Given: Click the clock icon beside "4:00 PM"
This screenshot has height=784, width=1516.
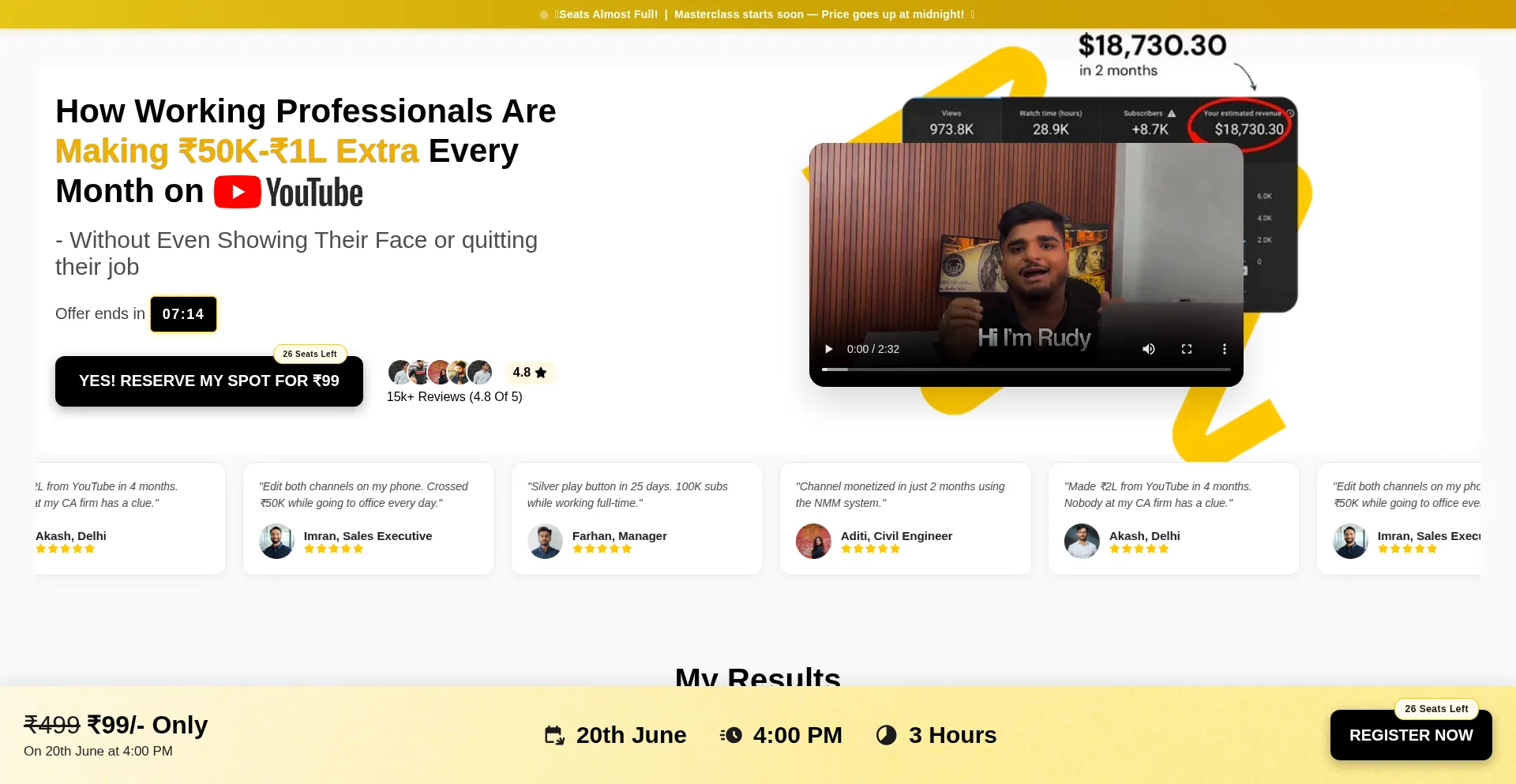Looking at the screenshot, I should 731,735.
